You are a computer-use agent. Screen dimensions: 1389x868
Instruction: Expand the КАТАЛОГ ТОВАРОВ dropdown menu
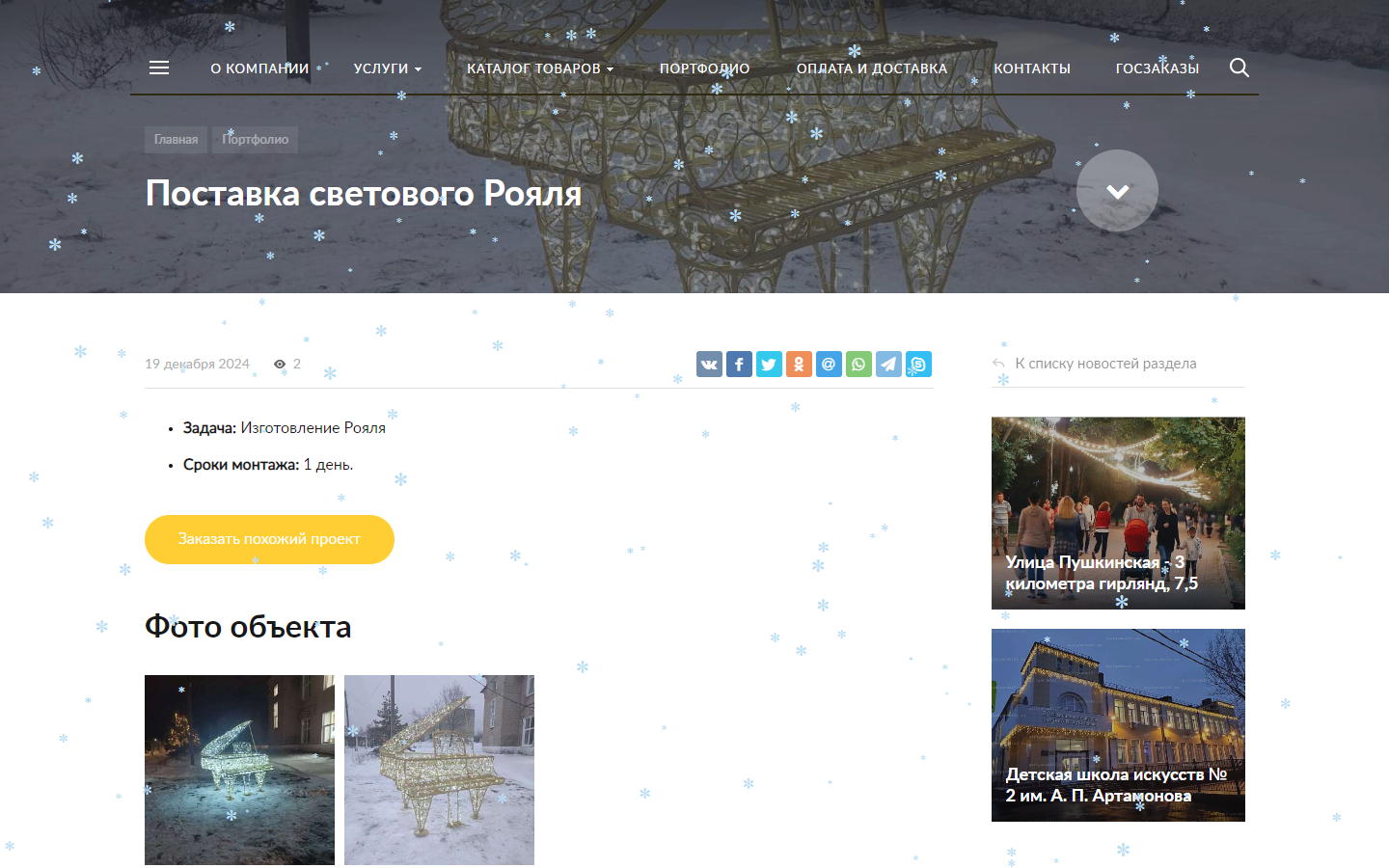539,68
